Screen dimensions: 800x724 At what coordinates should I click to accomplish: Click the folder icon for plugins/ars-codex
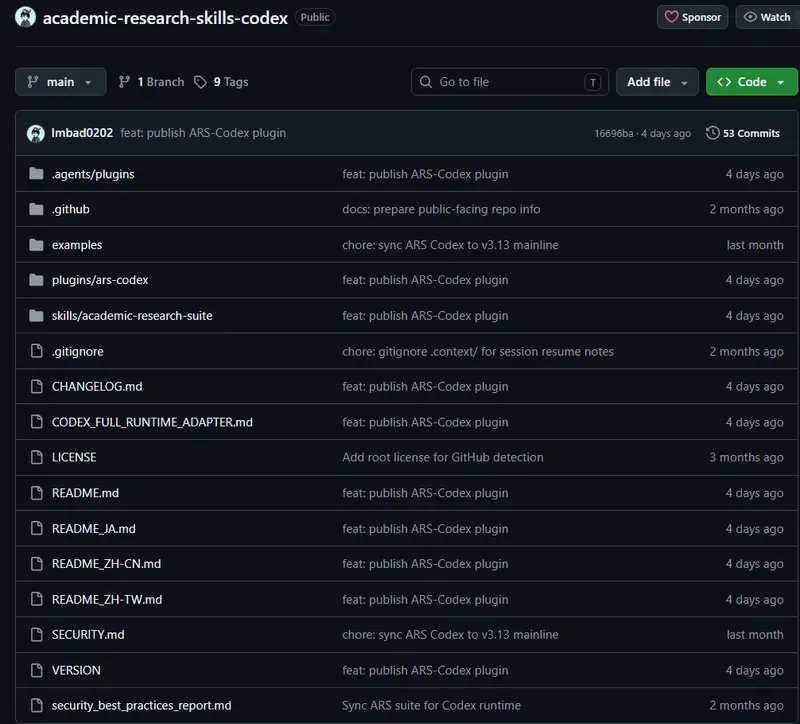pyautogui.click(x=36, y=280)
